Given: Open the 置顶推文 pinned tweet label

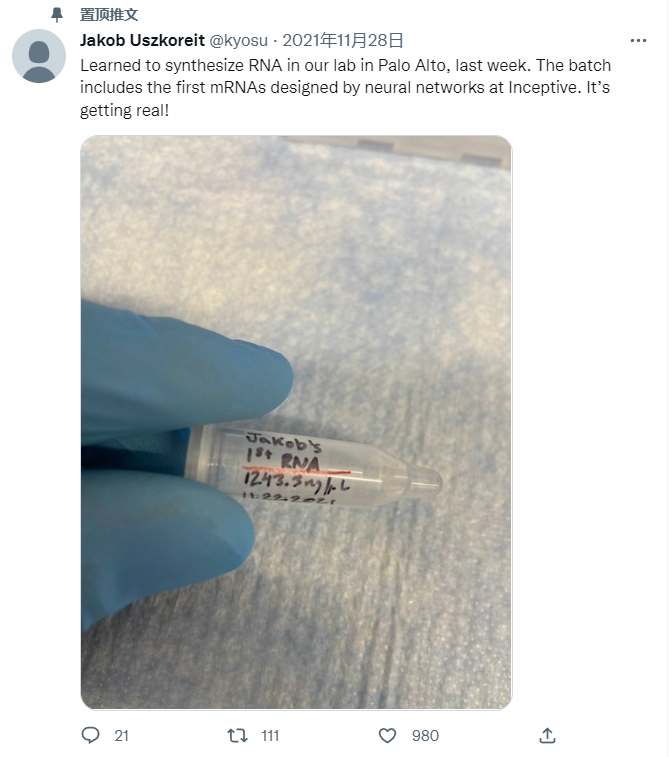Looking at the screenshot, I should click(109, 14).
